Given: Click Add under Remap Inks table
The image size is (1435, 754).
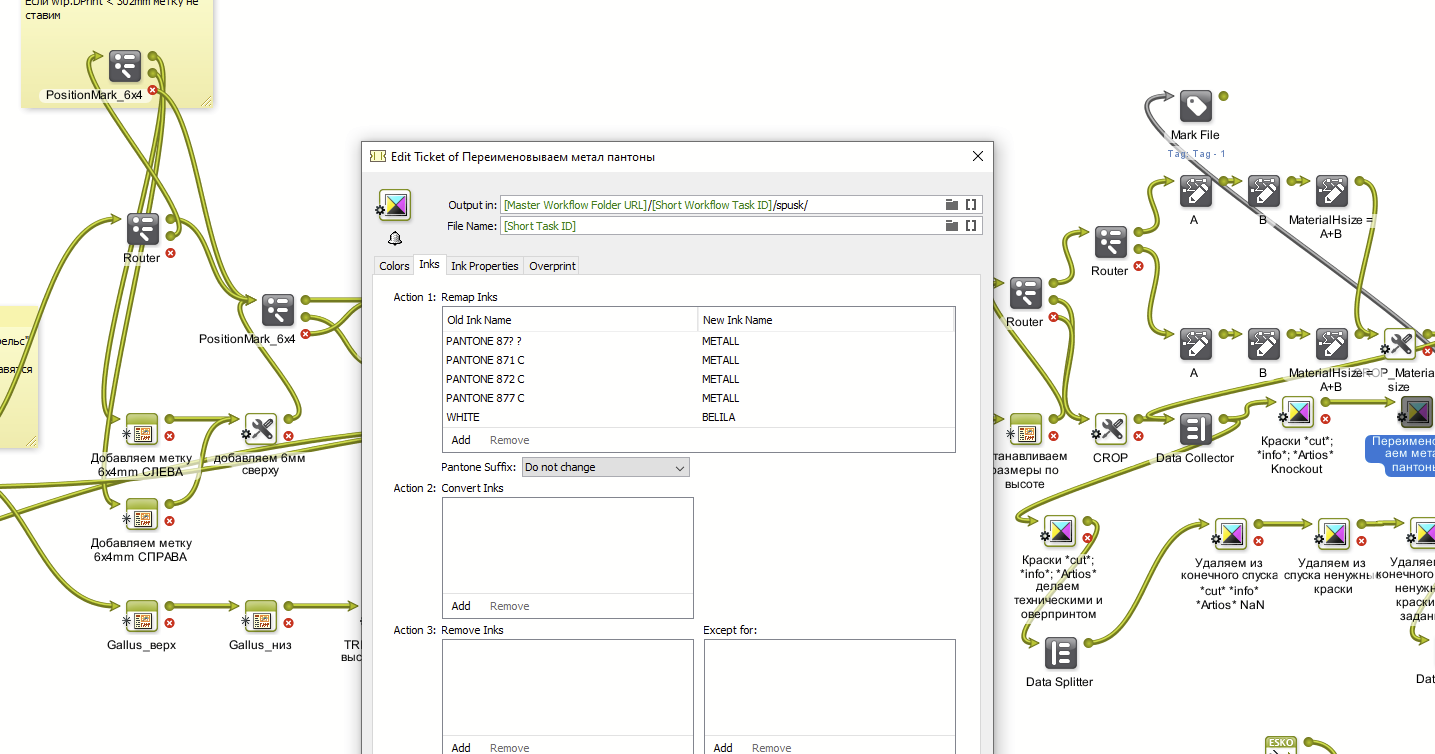Looking at the screenshot, I should tap(461, 440).
